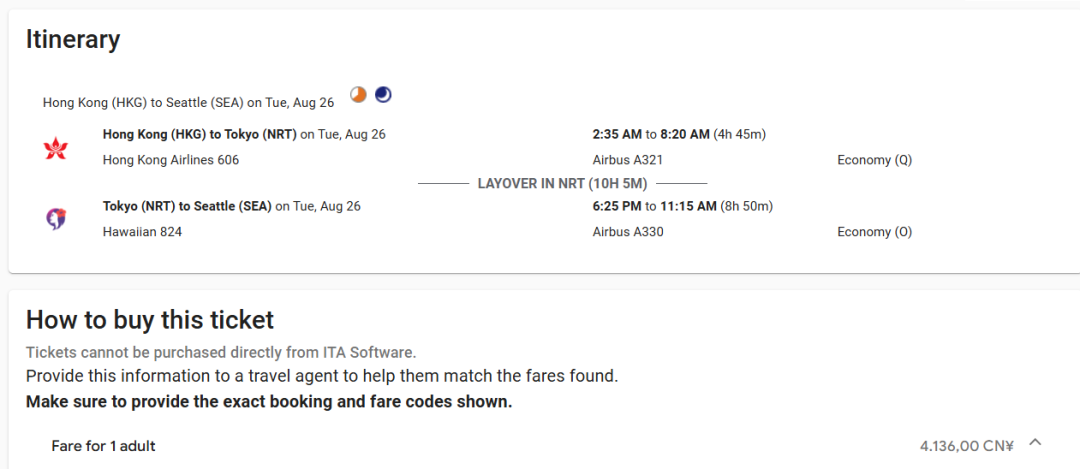Click the Itinerary heading
Image resolution: width=1080 pixels, height=469 pixels.
pyautogui.click(x=73, y=39)
